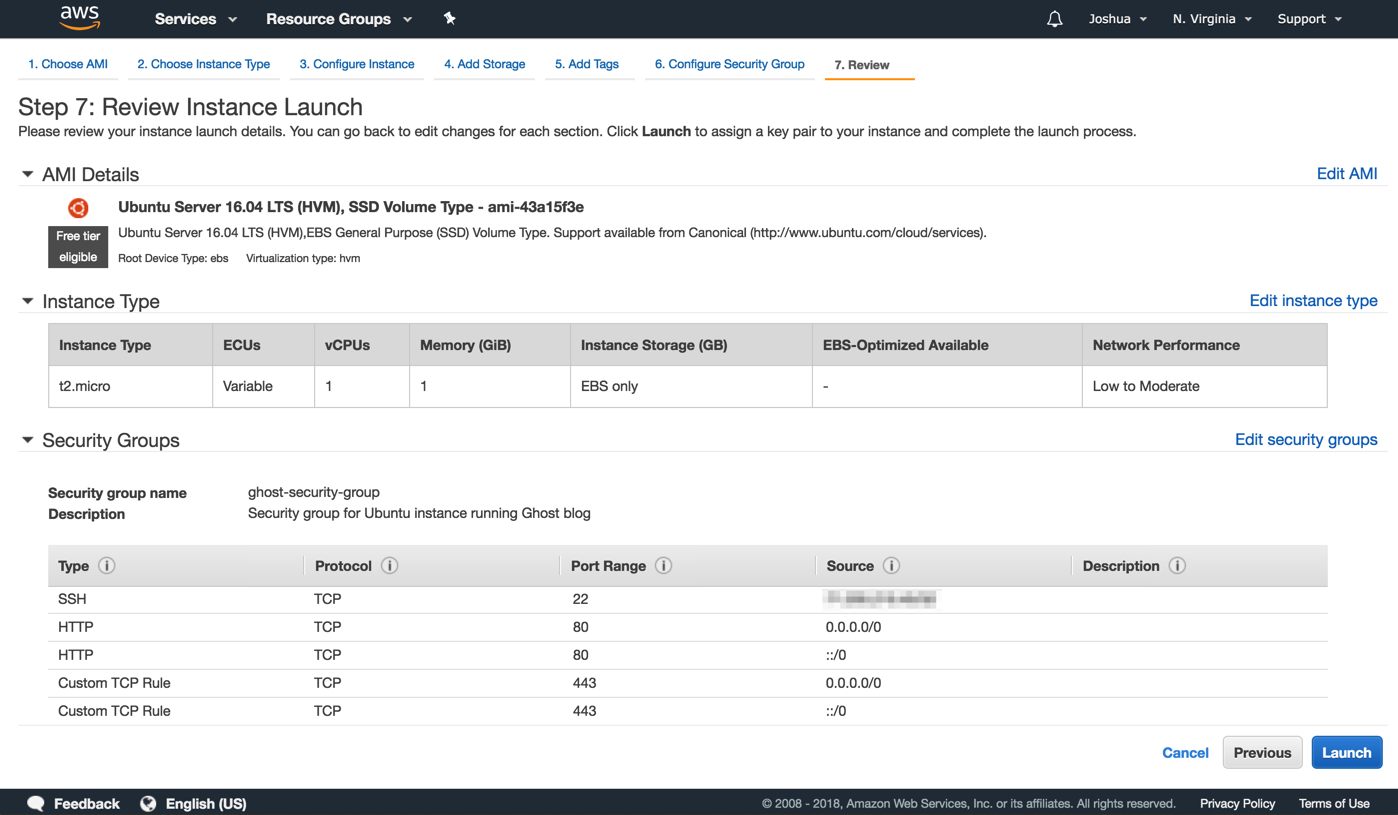
Task: Click the Ubuntu AMI logo icon
Action: (77, 208)
